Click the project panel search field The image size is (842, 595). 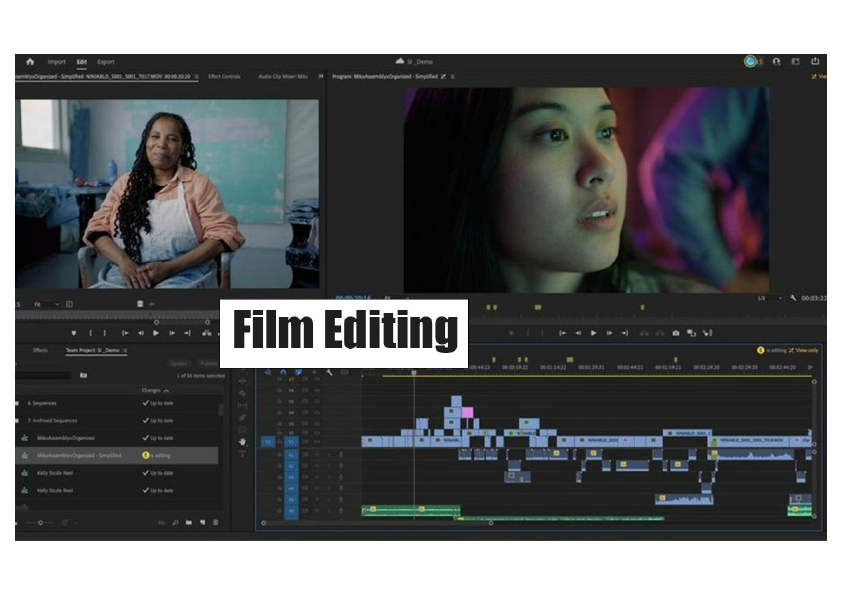click(x=45, y=375)
